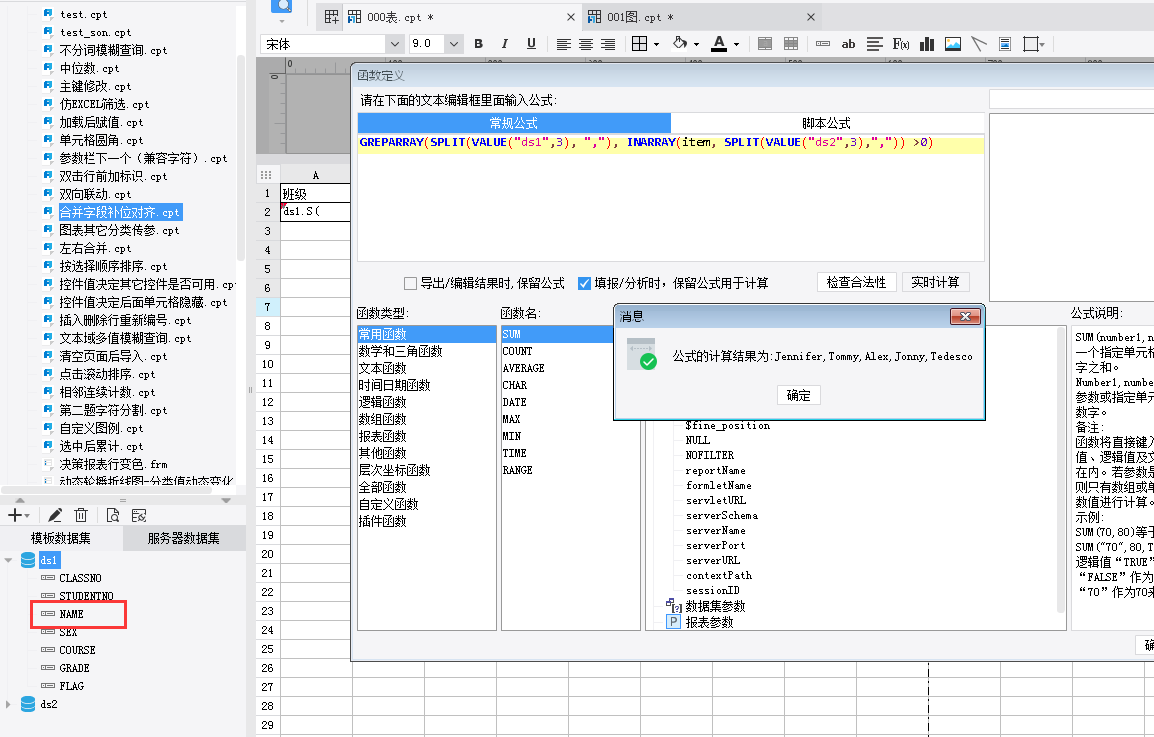Open the file 双向联动.cpt

[x=95, y=194]
